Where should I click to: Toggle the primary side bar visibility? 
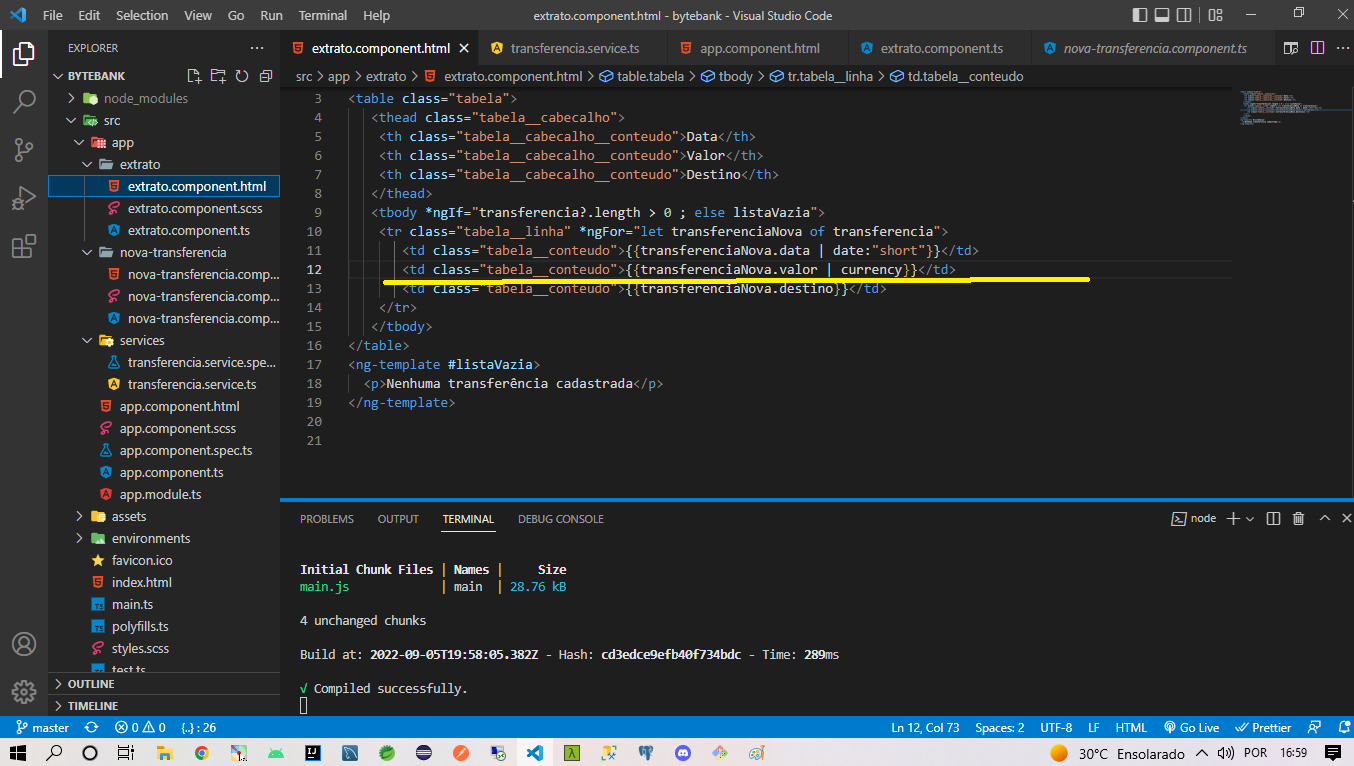(x=1140, y=15)
